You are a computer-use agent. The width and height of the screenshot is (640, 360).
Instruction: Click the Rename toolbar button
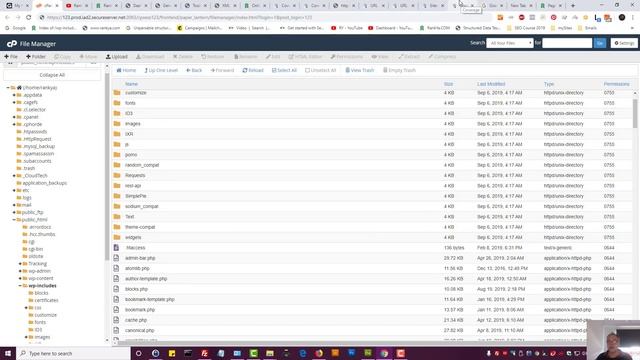[x=246, y=57]
